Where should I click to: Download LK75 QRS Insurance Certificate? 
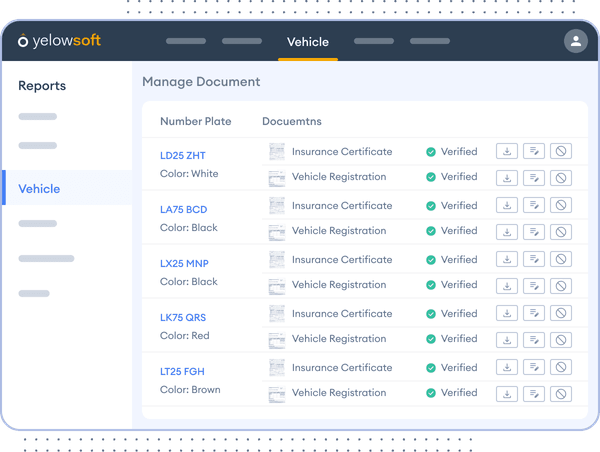[507, 314]
